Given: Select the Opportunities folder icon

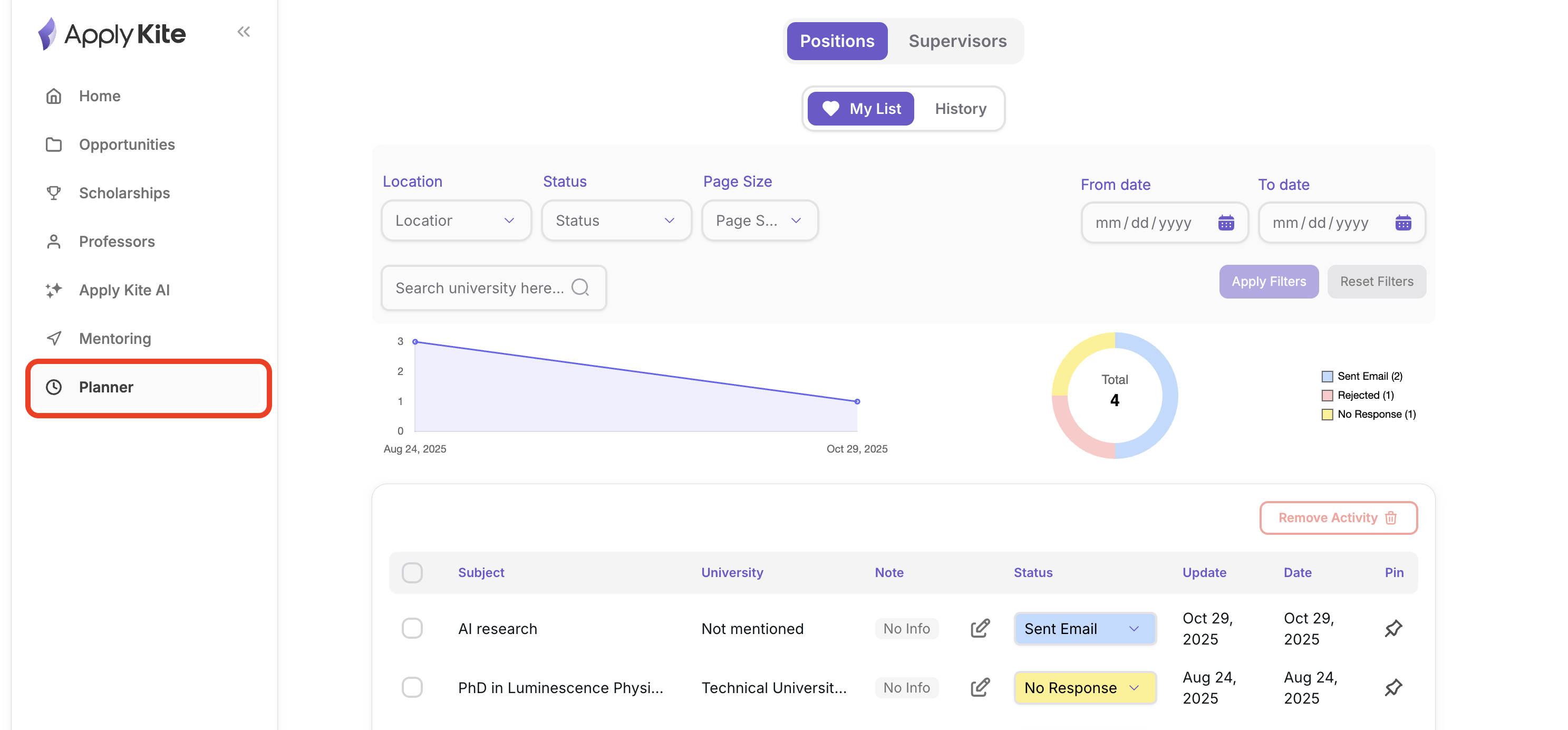Looking at the screenshot, I should click(54, 145).
